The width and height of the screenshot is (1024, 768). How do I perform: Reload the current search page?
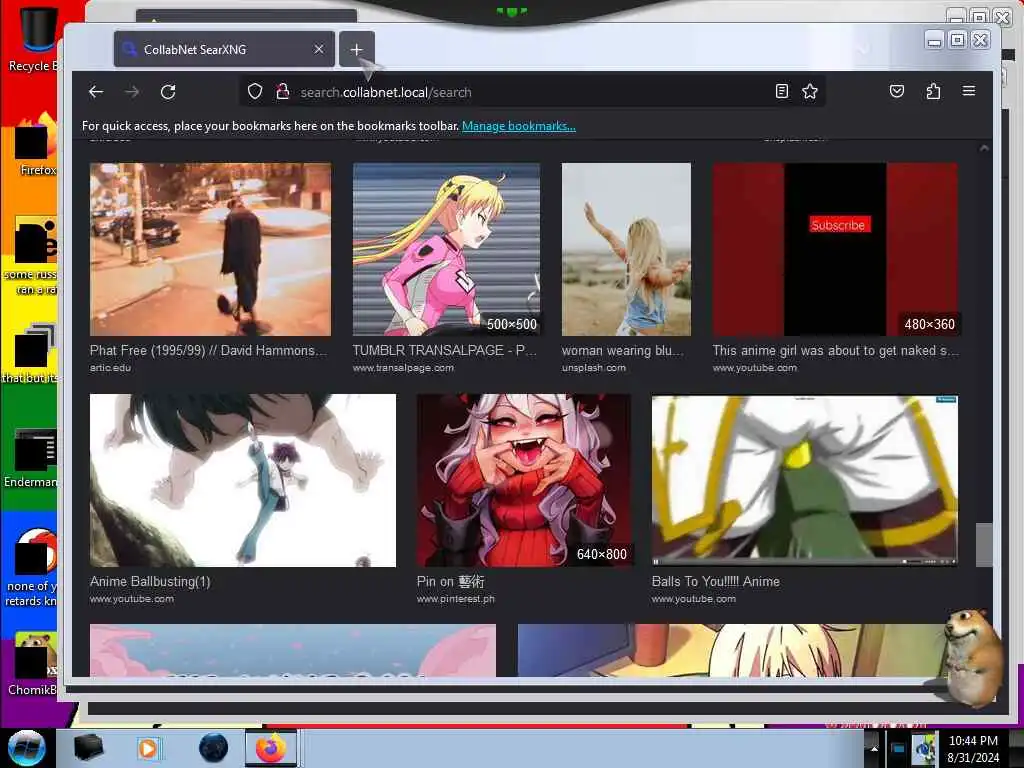[x=168, y=92]
